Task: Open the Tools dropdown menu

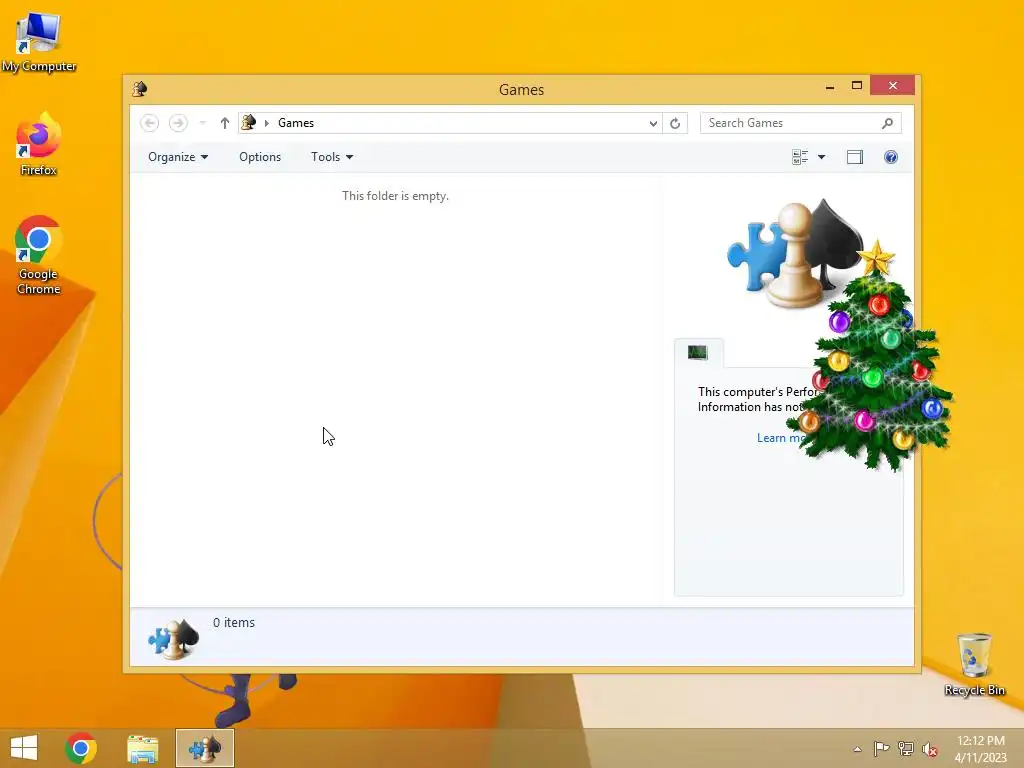Action: (x=332, y=157)
